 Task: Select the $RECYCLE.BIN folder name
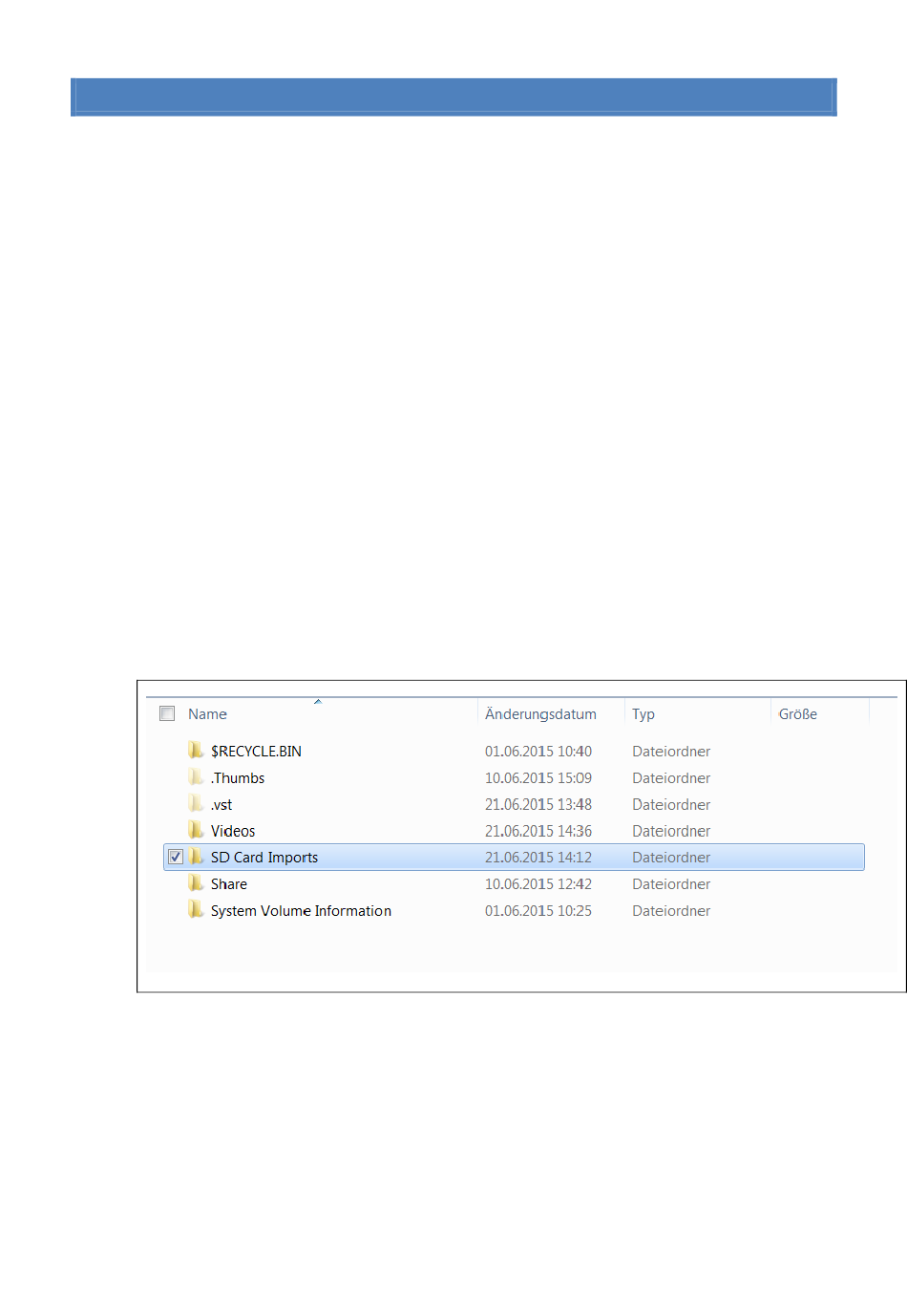[256, 752]
